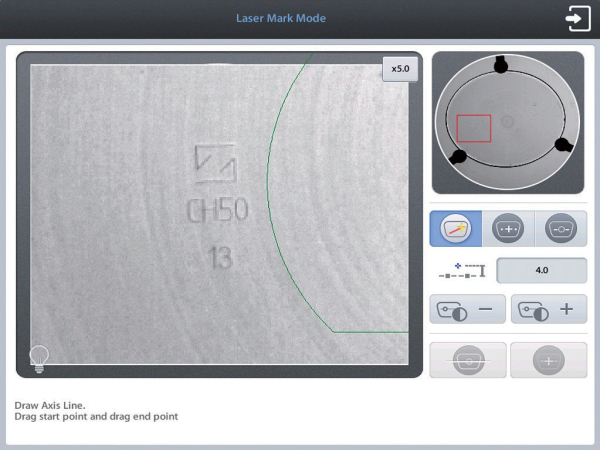Click the 4.0 distance value field
The image size is (600, 450).
pyautogui.click(x=541, y=270)
